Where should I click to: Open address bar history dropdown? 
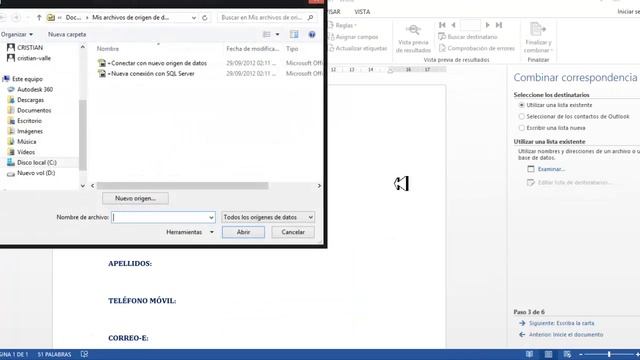pos(193,18)
